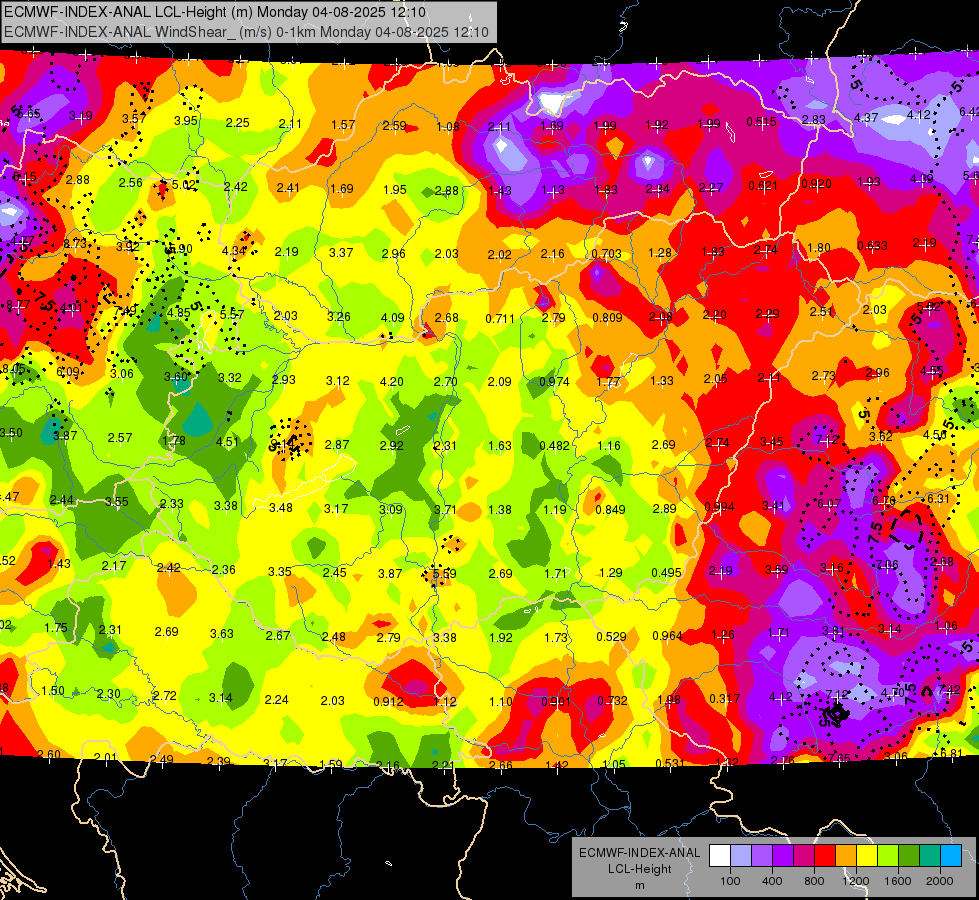Select the white legend color swatch
This screenshot has height=900, width=979.
tap(720, 855)
